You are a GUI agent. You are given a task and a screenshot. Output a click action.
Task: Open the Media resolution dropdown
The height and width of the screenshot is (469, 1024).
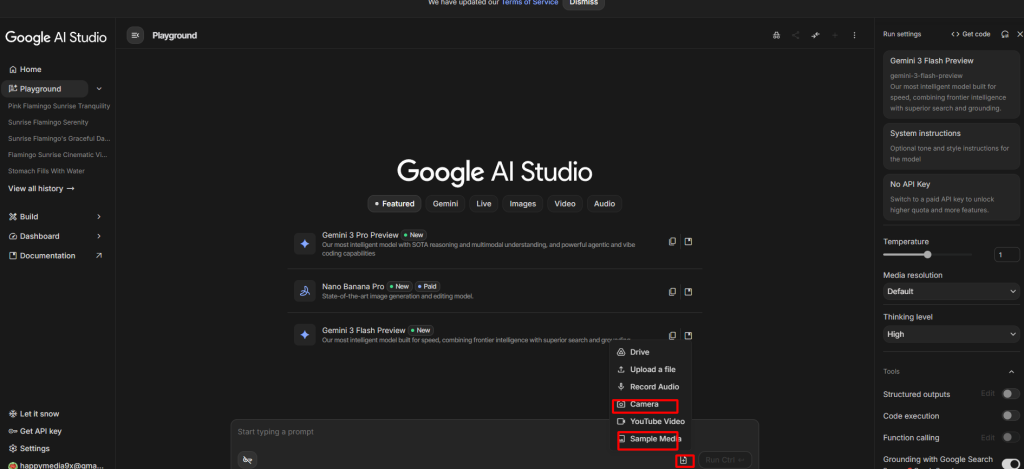(x=951, y=292)
